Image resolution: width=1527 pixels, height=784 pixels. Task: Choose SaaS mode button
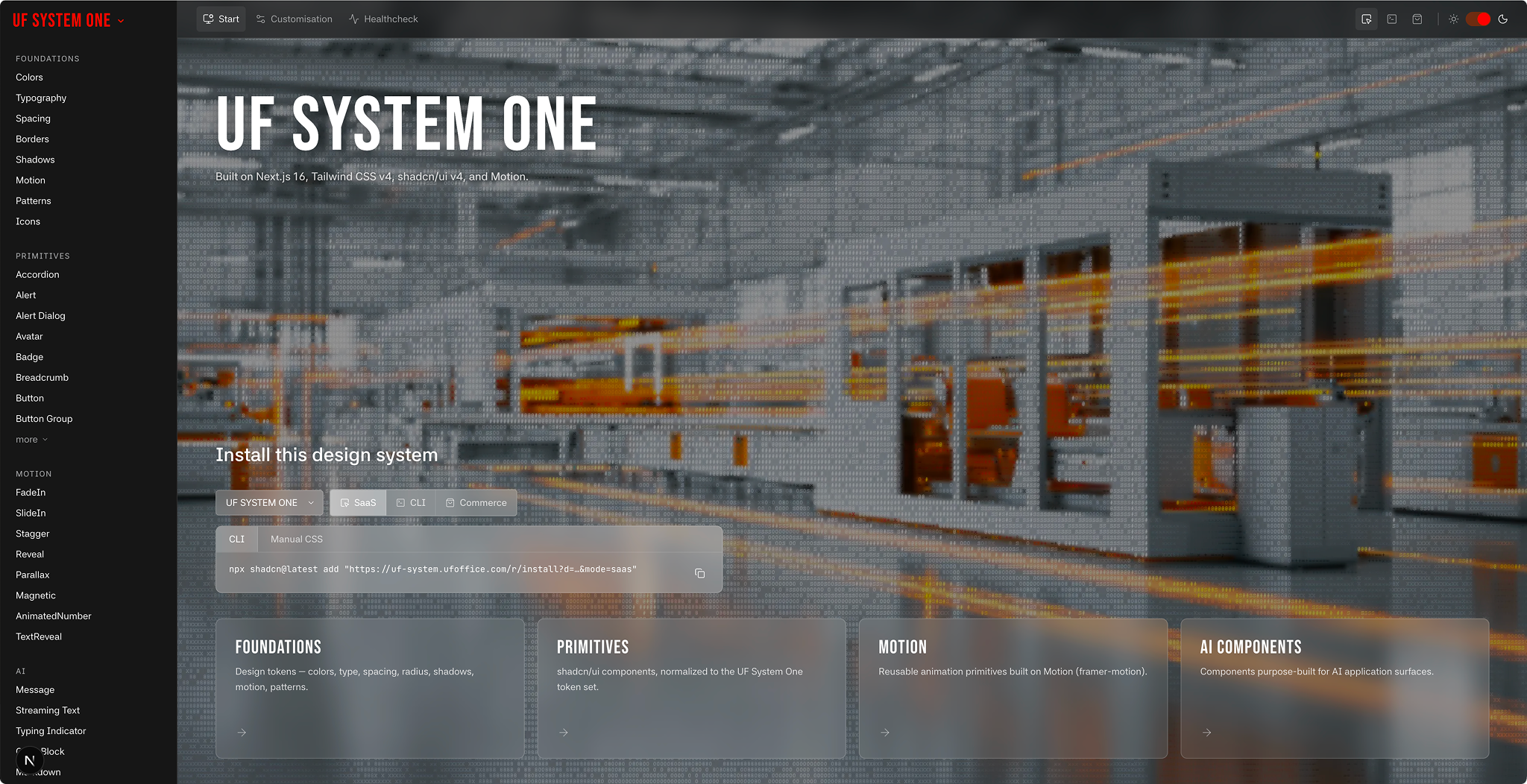click(358, 503)
